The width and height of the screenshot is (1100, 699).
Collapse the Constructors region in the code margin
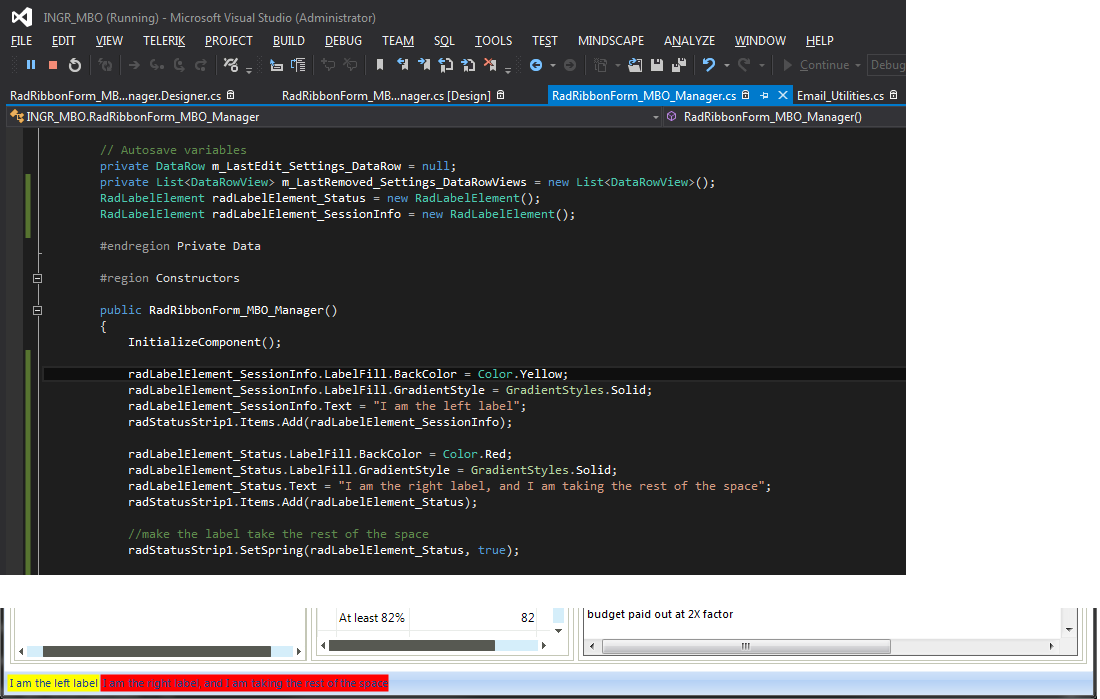coord(38,278)
